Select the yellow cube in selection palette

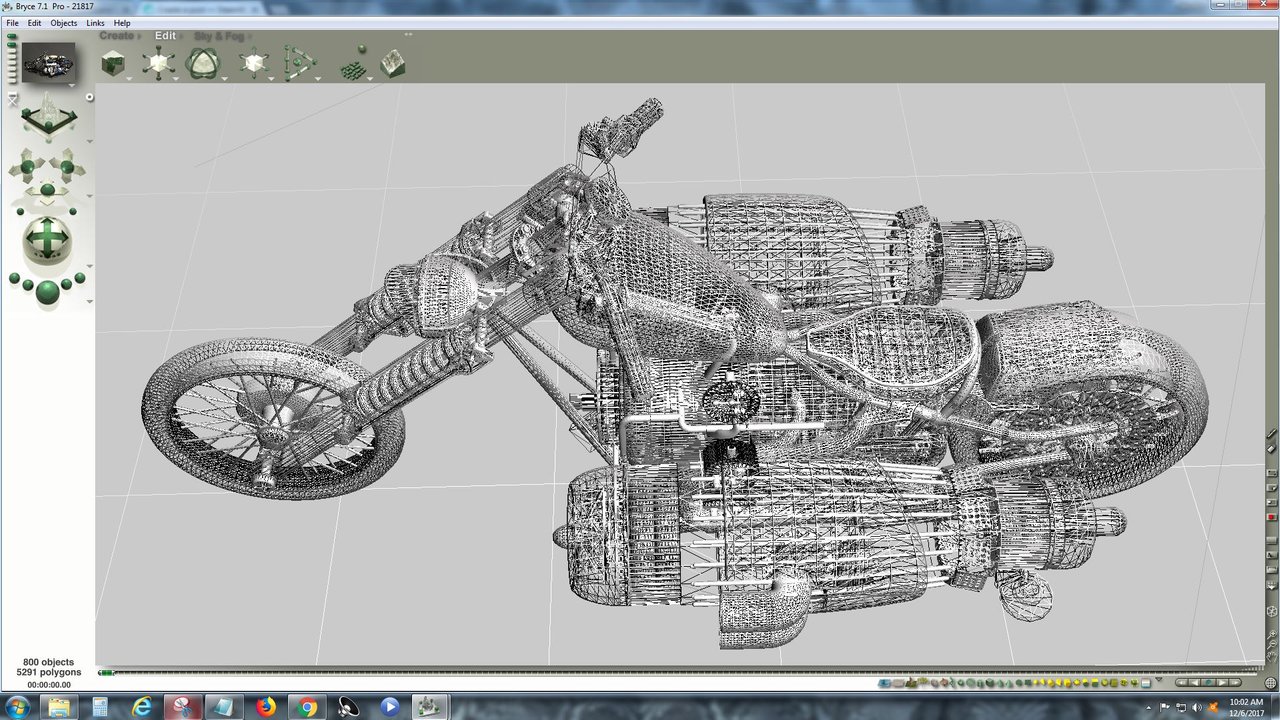[x=1068, y=683]
